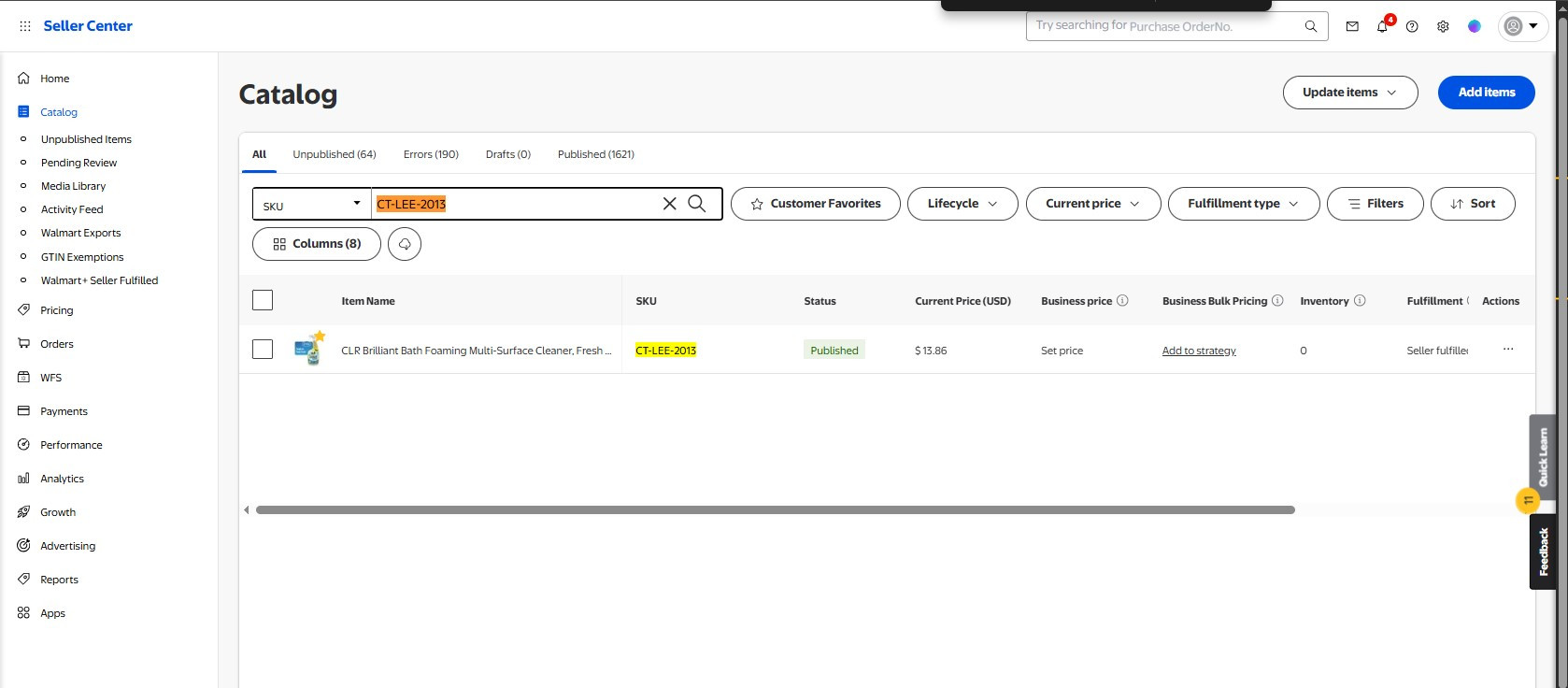Select the CLR Brilliant Bath row checkbox
The image size is (1568, 688).
point(263,350)
